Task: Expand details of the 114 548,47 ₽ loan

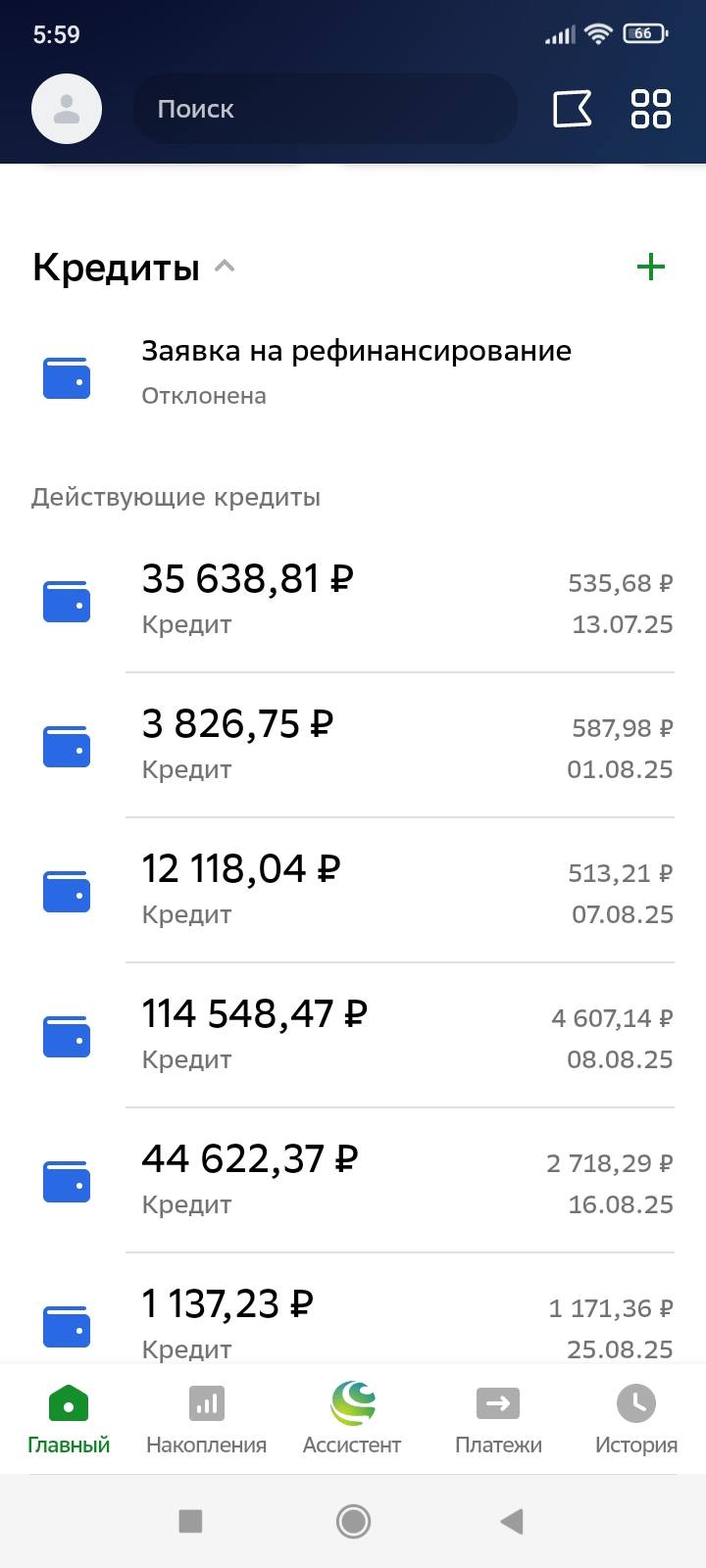Action: click(353, 1035)
